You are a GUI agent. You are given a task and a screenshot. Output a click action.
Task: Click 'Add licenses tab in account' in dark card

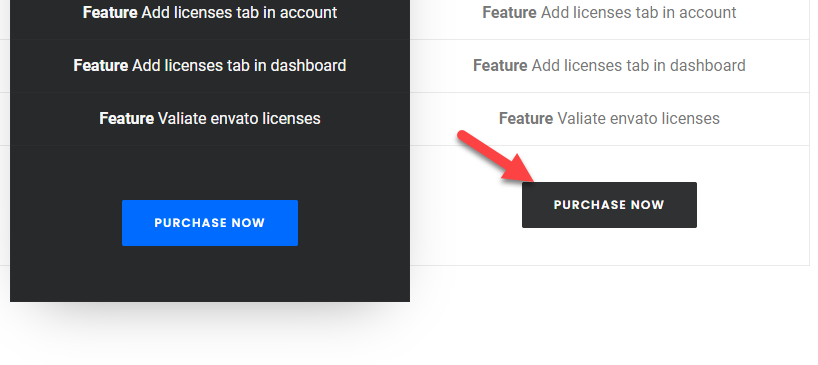coord(239,13)
